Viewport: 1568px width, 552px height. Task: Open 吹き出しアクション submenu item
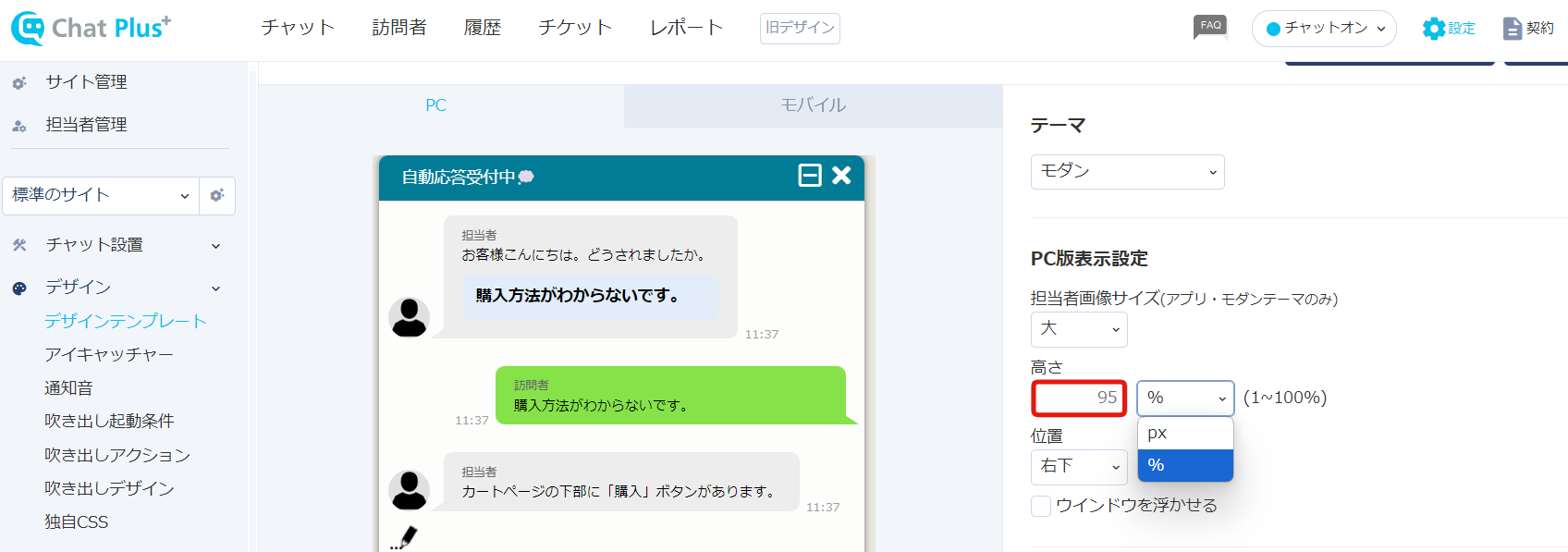117,455
